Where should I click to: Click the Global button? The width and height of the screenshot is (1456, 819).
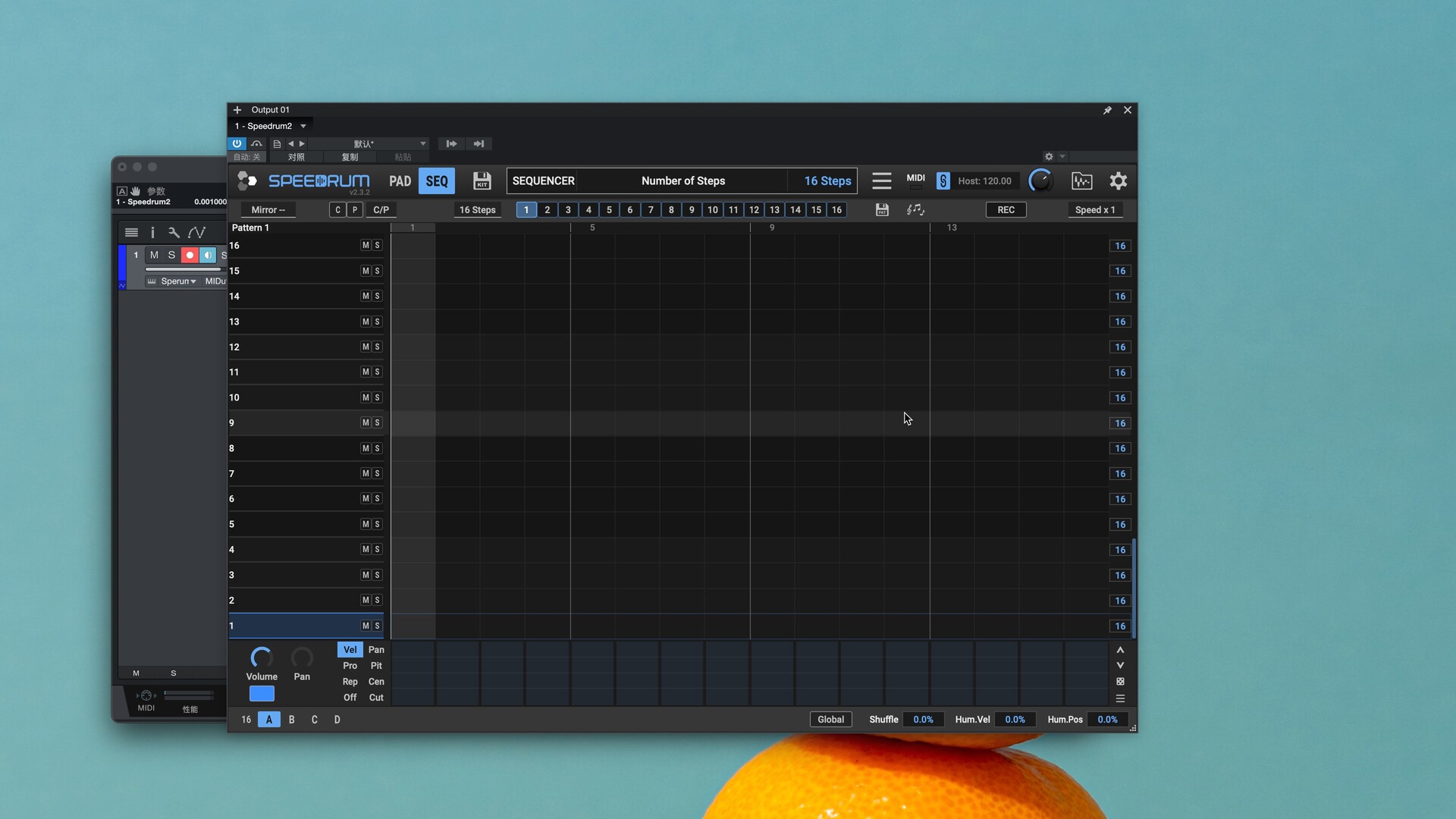point(830,720)
